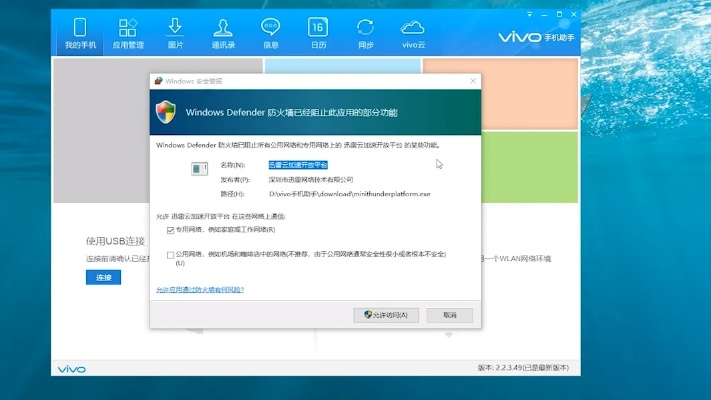The width and height of the screenshot is (711, 400).
Task: Click the version 2.2.3.49 status text
Action: tap(523, 367)
